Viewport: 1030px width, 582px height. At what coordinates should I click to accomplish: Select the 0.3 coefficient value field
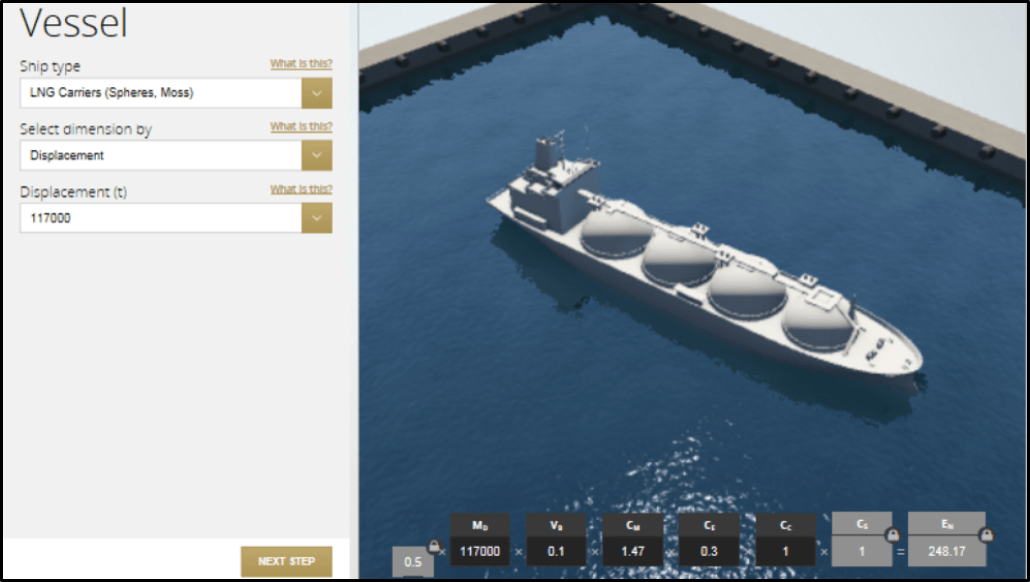pyautogui.click(x=709, y=551)
